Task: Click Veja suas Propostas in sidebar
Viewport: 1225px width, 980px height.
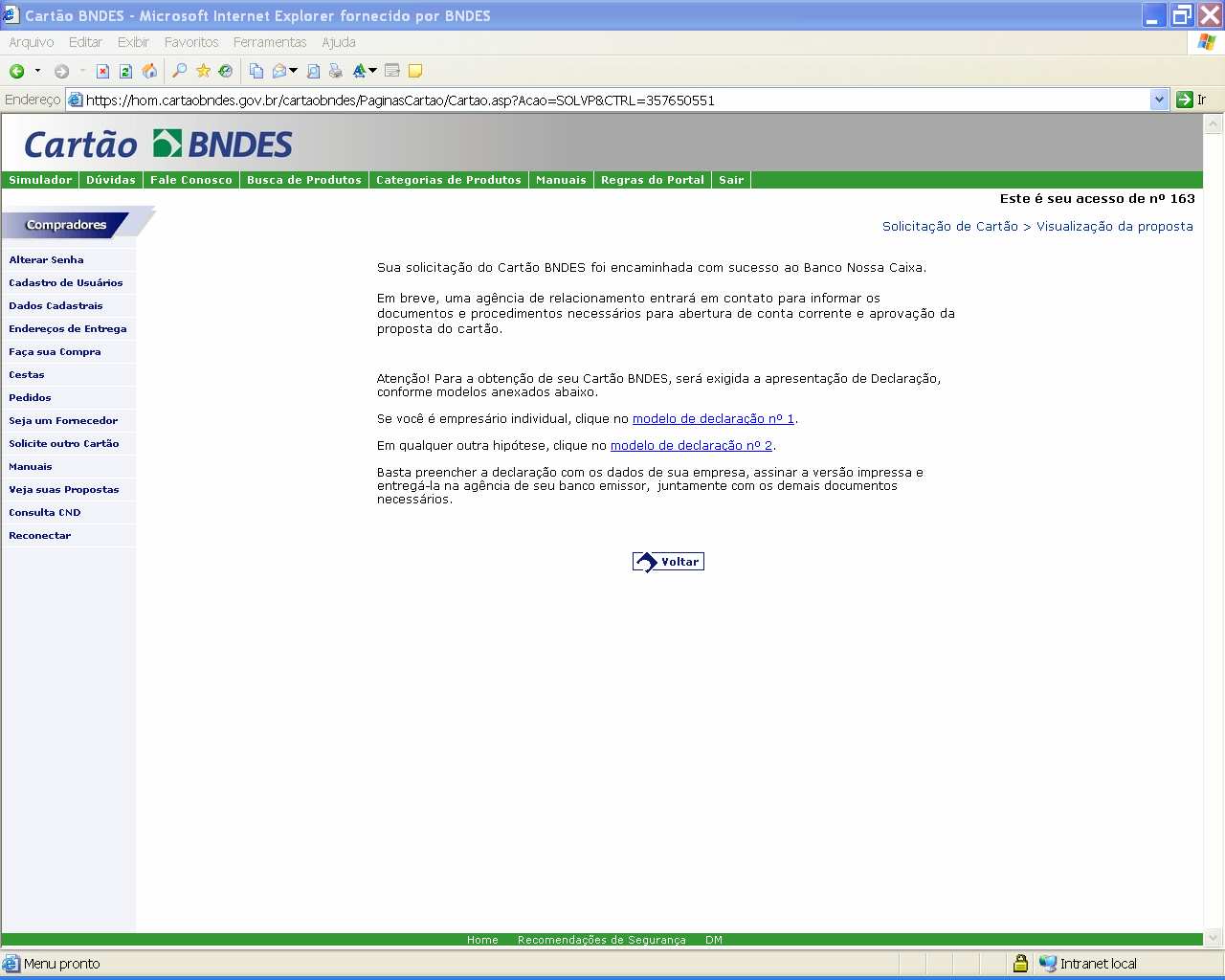Action: pyautogui.click(x=64, y=490)
